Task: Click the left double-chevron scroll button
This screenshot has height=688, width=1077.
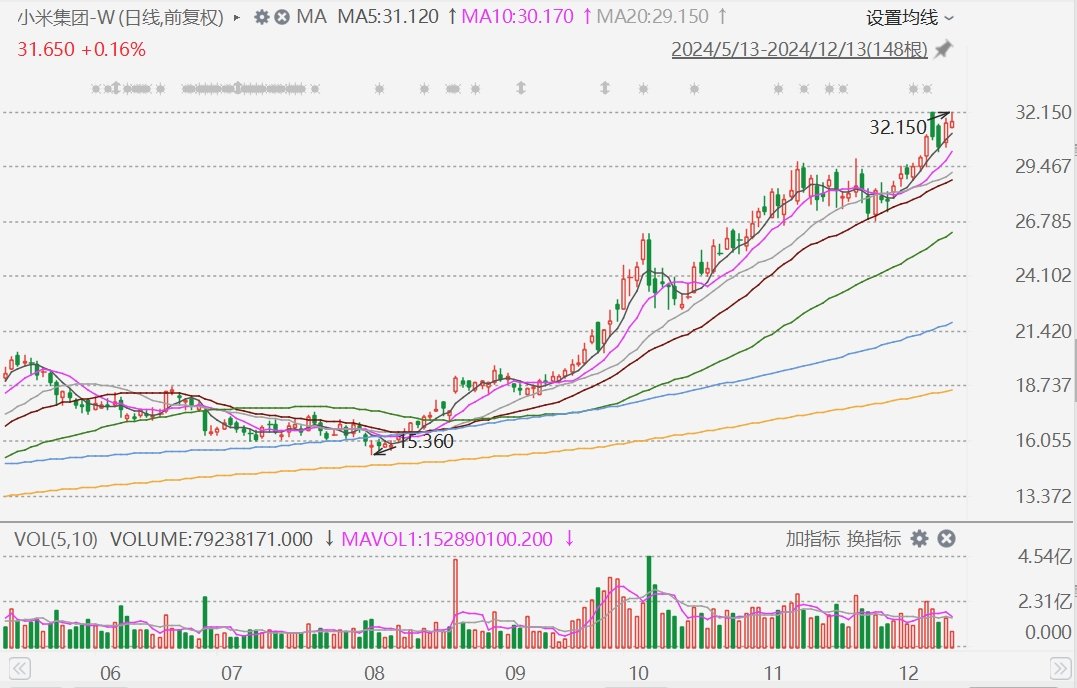Action: click(19, 668)
